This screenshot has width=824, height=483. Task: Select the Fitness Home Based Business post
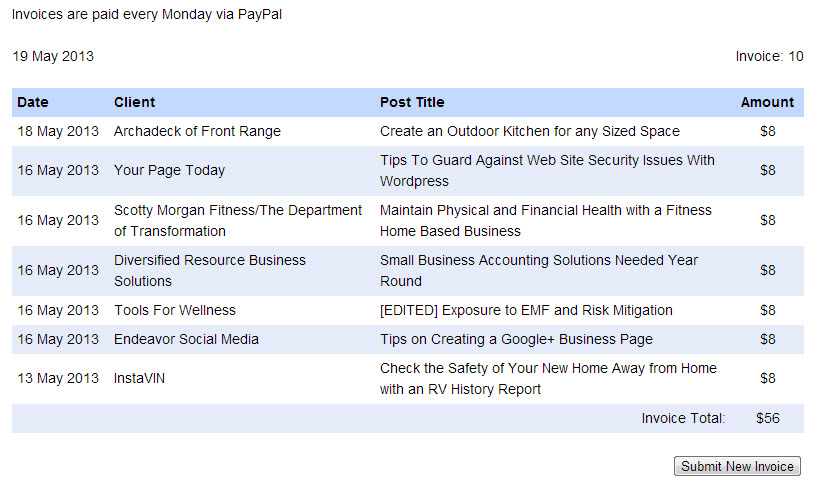pos(546,220)
